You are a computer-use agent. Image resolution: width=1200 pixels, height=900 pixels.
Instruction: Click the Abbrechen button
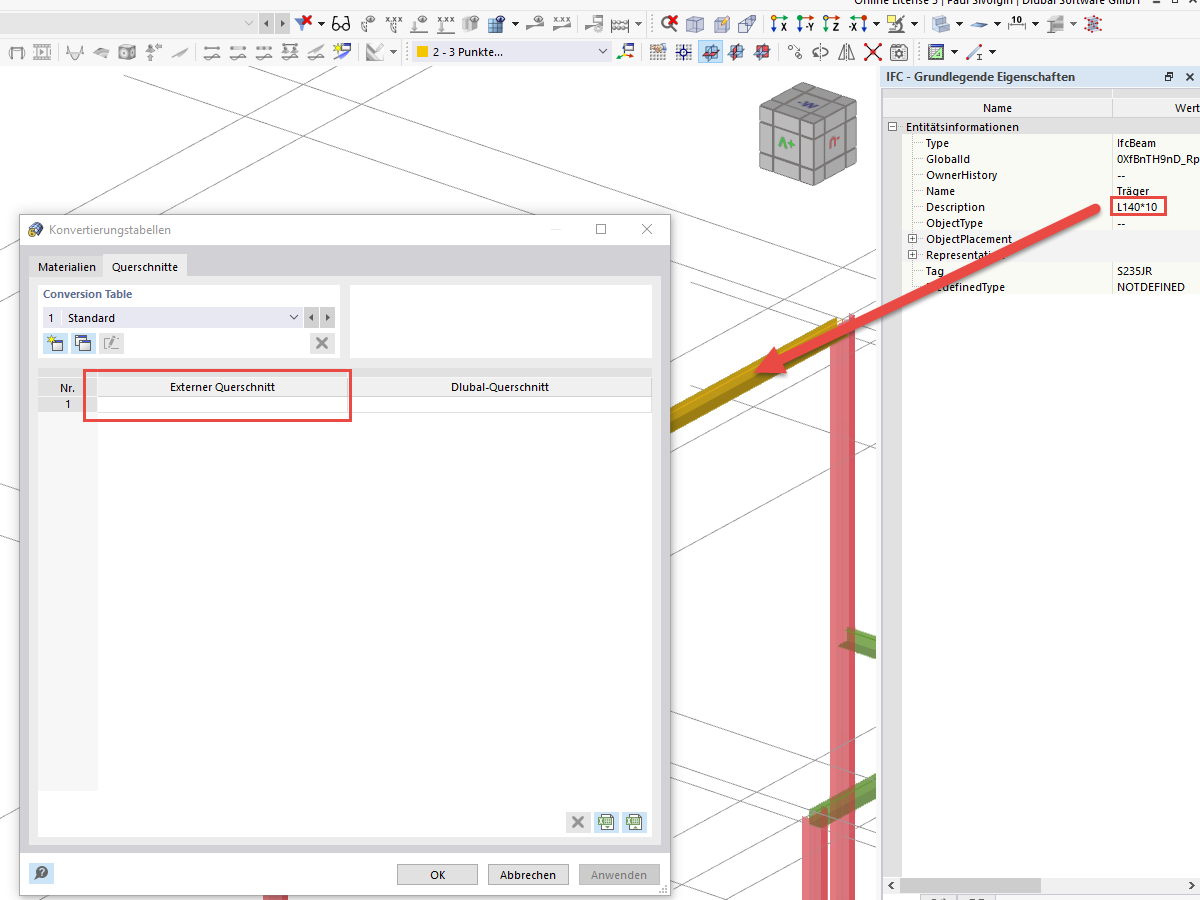point(528,874)
